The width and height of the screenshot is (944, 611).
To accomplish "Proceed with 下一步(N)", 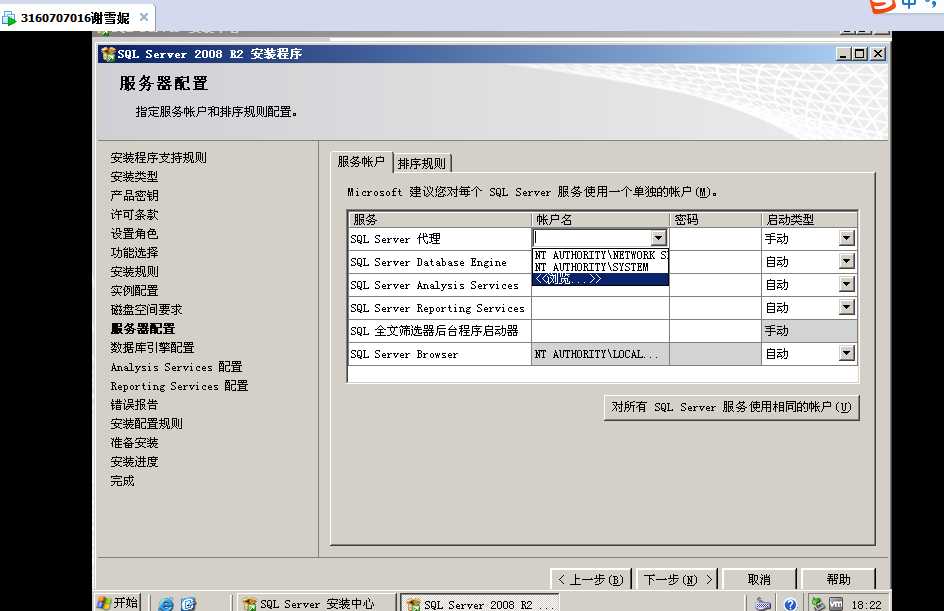I will click(677, 579).
